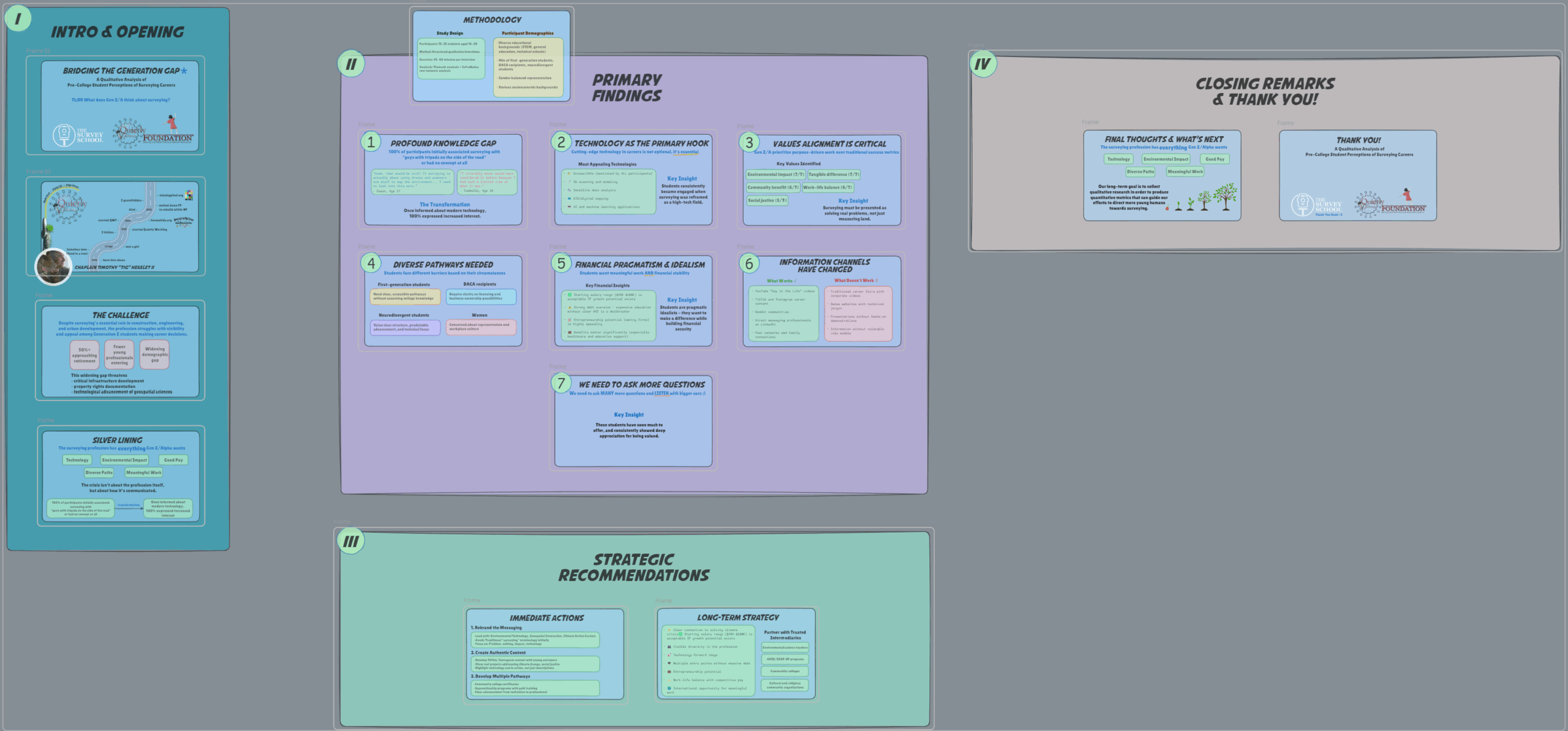Screen dimensions: 1568x731
Task: Click Survey School logo in Thank You frame
Action: pyautogui.click(x=1316, y=205)
